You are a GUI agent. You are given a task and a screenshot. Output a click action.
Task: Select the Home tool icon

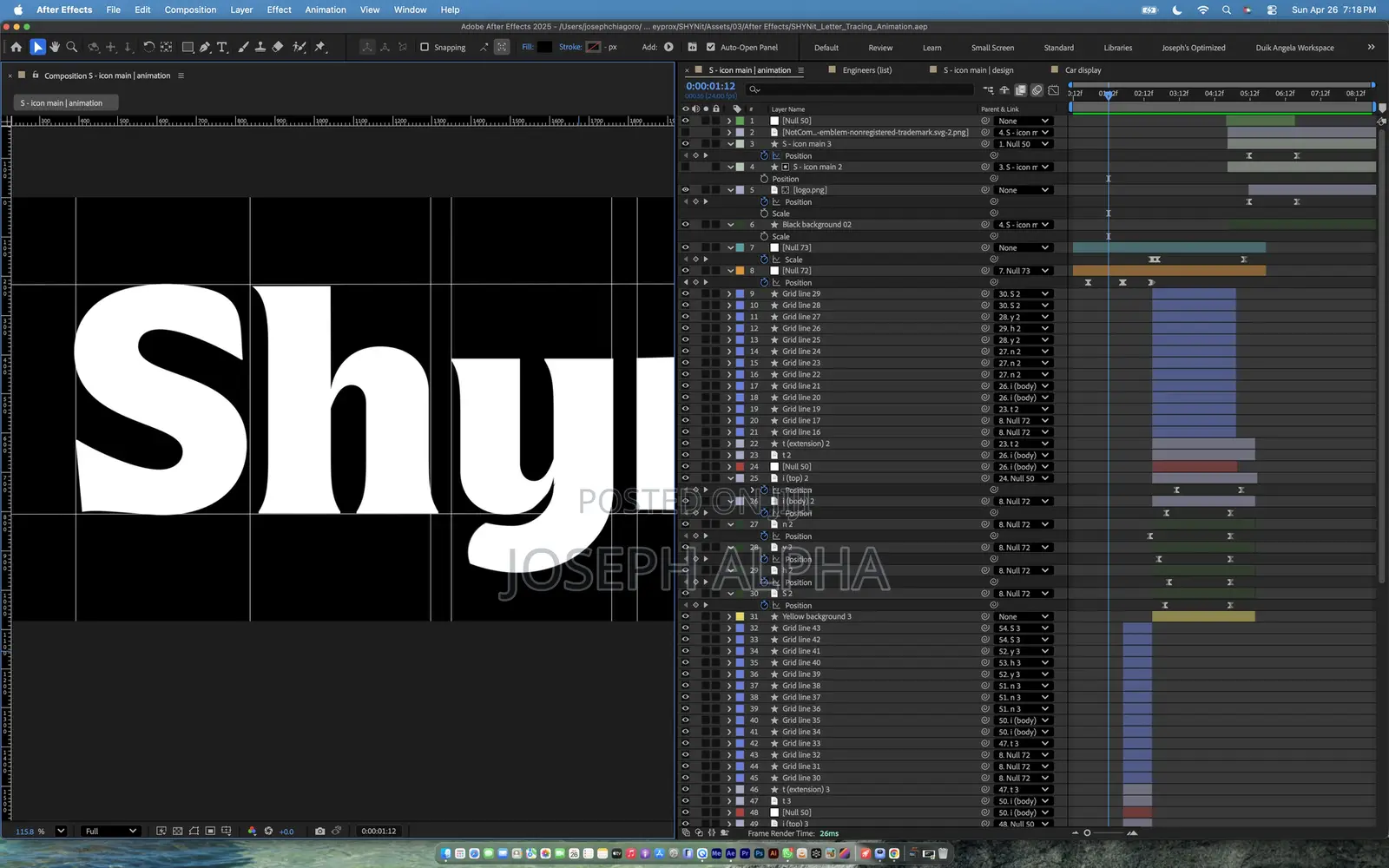coord(16,47)
